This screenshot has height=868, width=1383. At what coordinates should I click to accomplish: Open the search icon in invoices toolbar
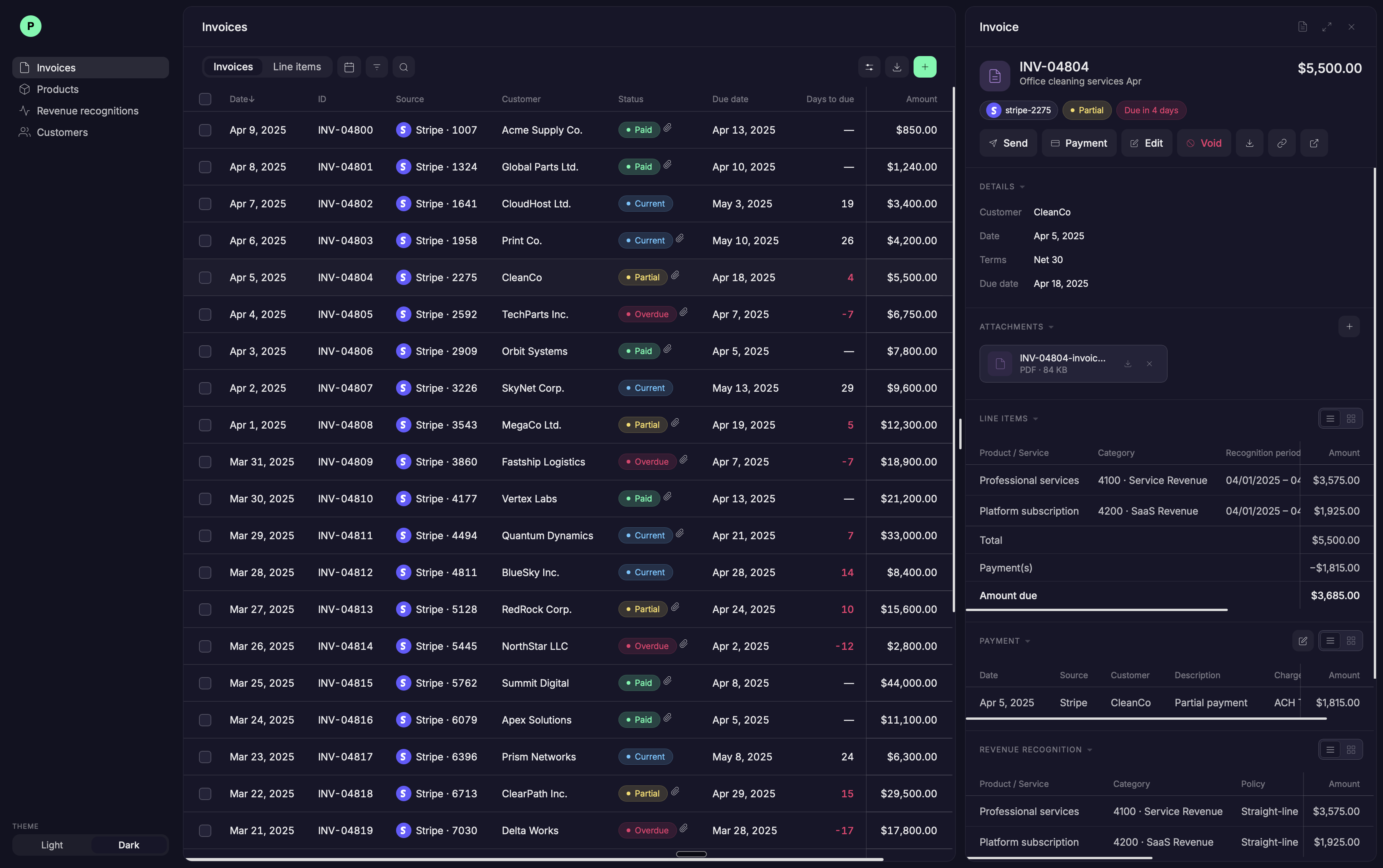(x=404, y=67)
